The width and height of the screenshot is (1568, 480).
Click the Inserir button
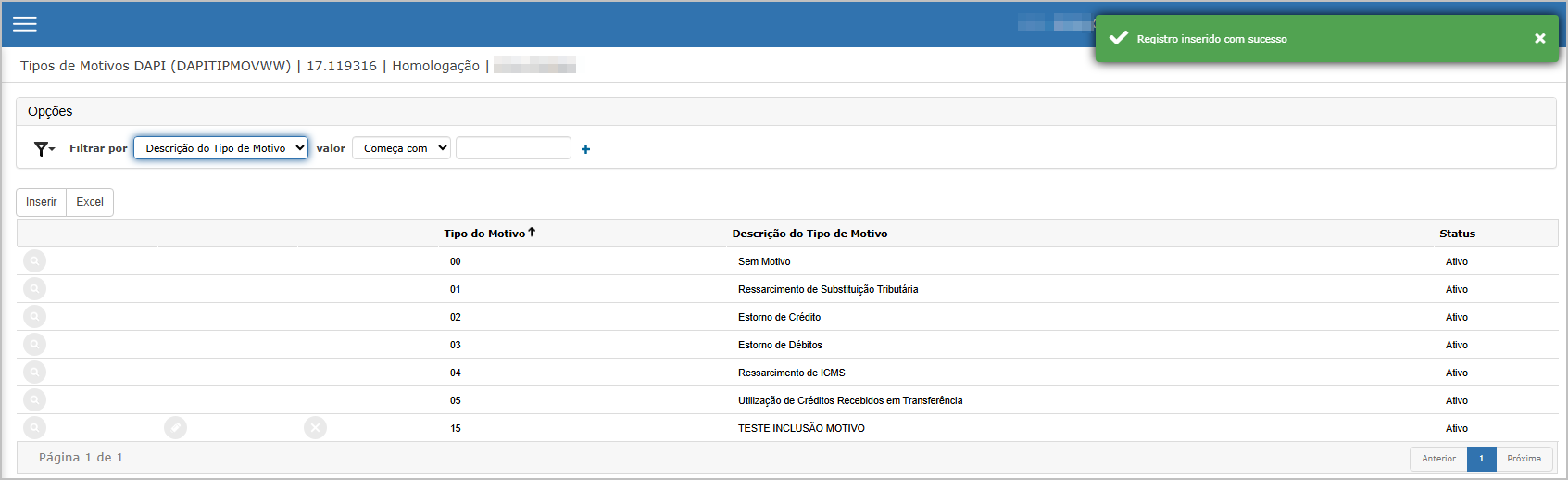[42, 202]
